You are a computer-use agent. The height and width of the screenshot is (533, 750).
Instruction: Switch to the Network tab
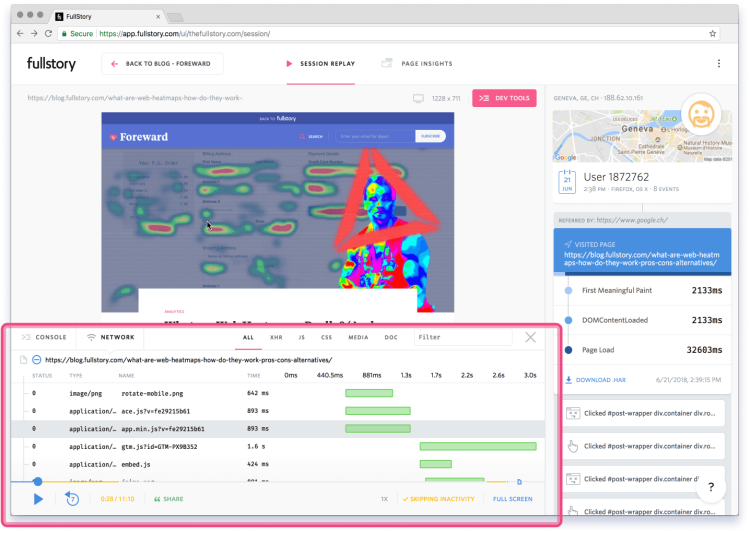pyautogui.click(x=111, y=337)
